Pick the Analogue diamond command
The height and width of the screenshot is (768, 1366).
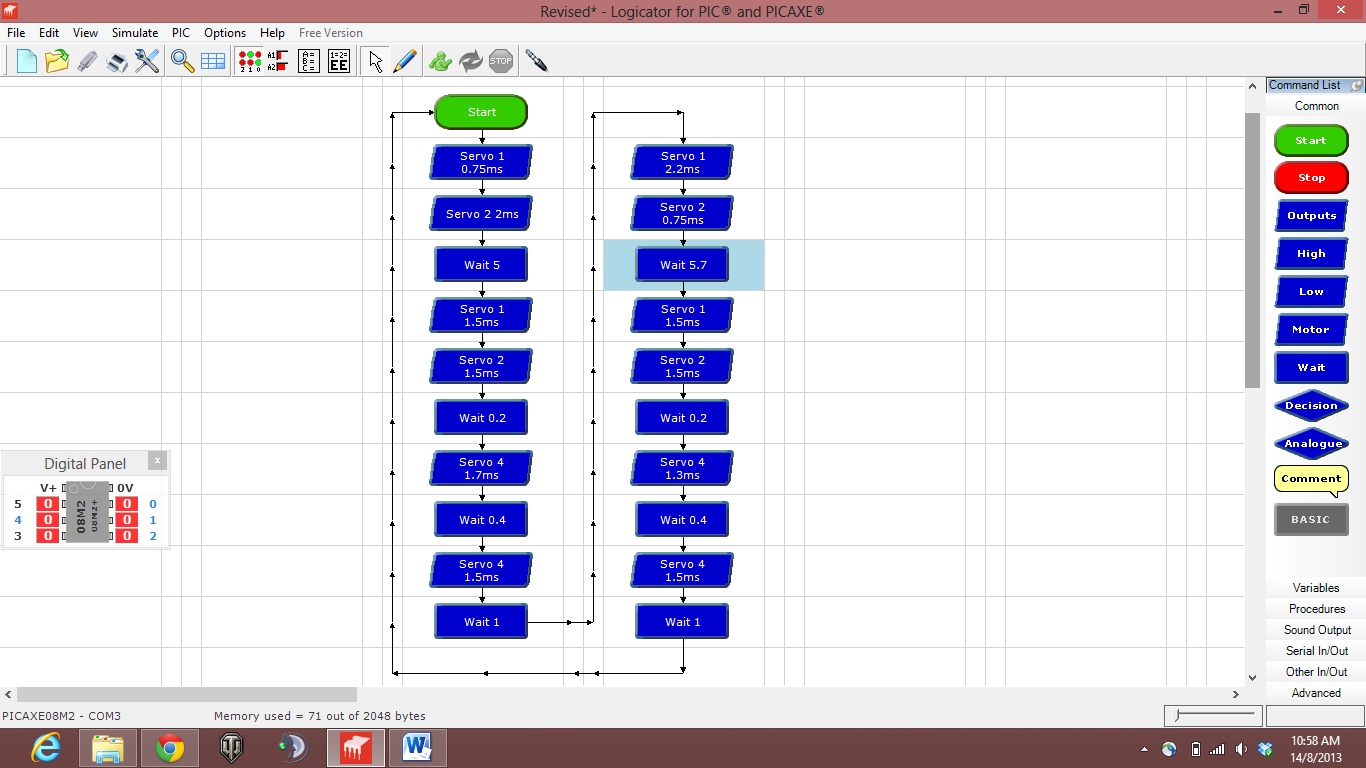coord(1311,444)
